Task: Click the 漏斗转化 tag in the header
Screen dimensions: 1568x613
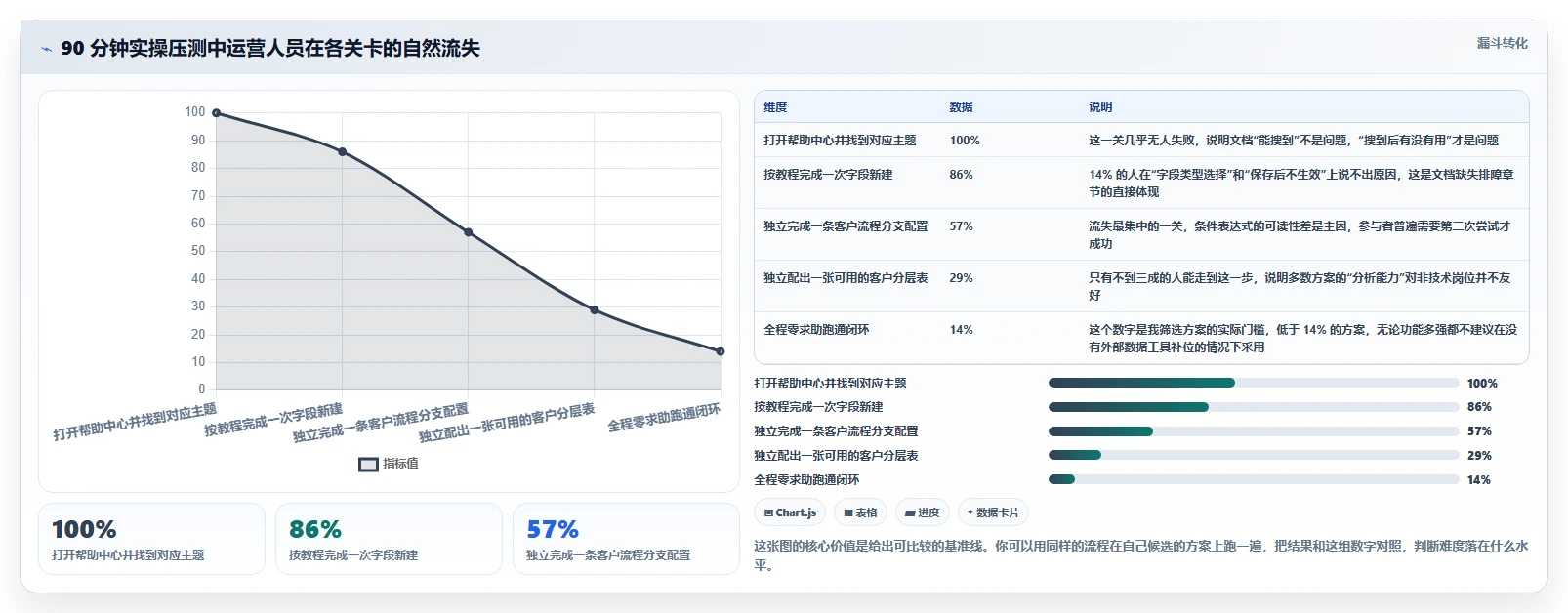Action: pos(1502,43)
